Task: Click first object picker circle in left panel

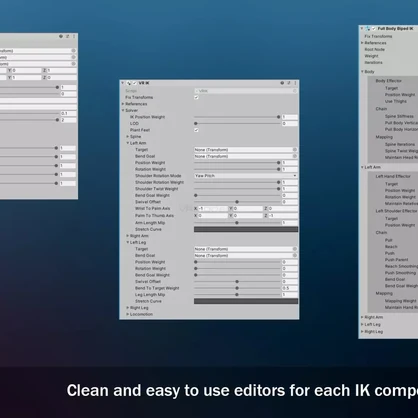Action: pos(73,51)
